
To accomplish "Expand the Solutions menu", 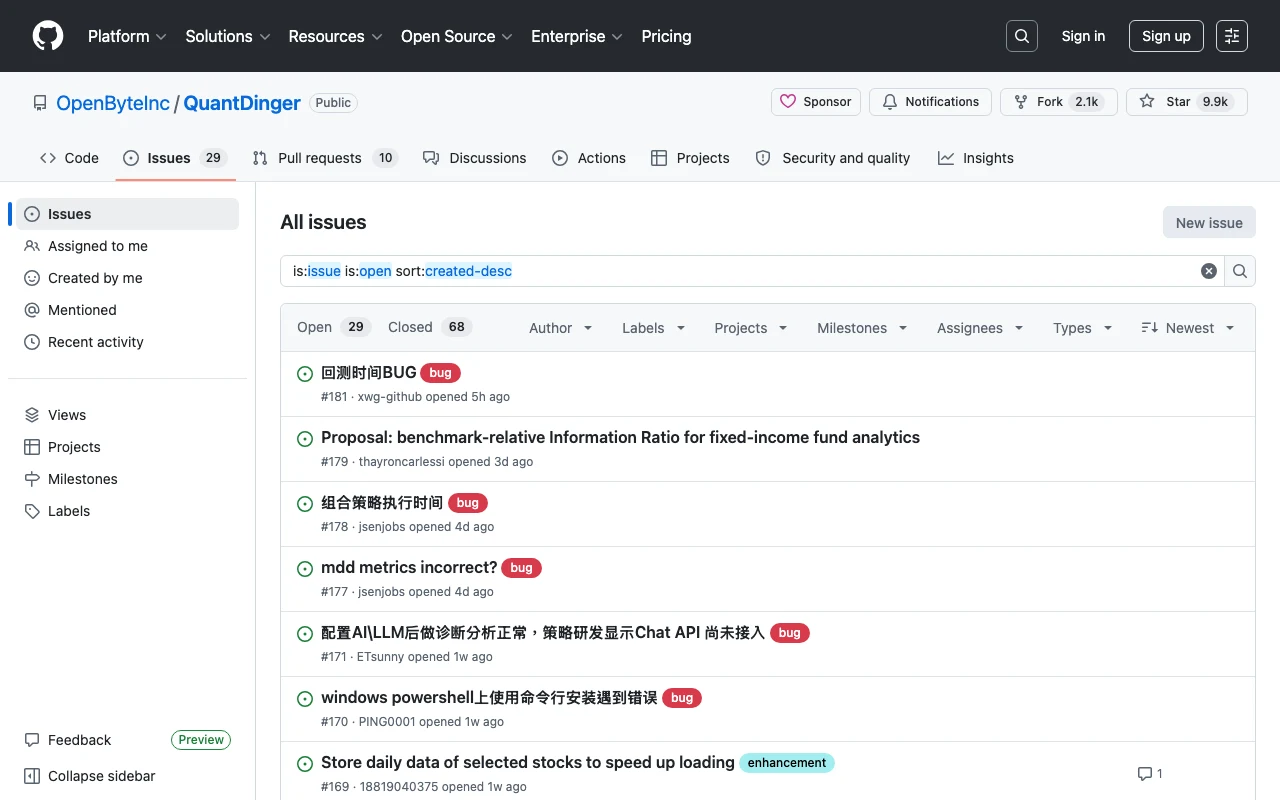I will point(228,36).
